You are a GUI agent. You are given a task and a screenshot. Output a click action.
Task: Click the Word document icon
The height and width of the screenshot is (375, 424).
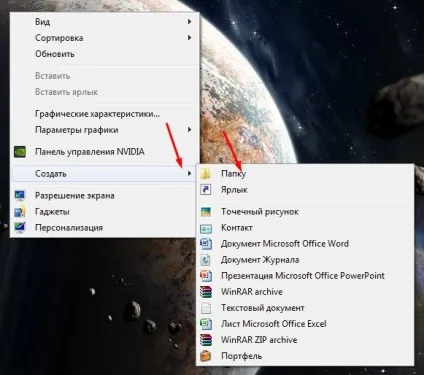[x=206, y=244]
